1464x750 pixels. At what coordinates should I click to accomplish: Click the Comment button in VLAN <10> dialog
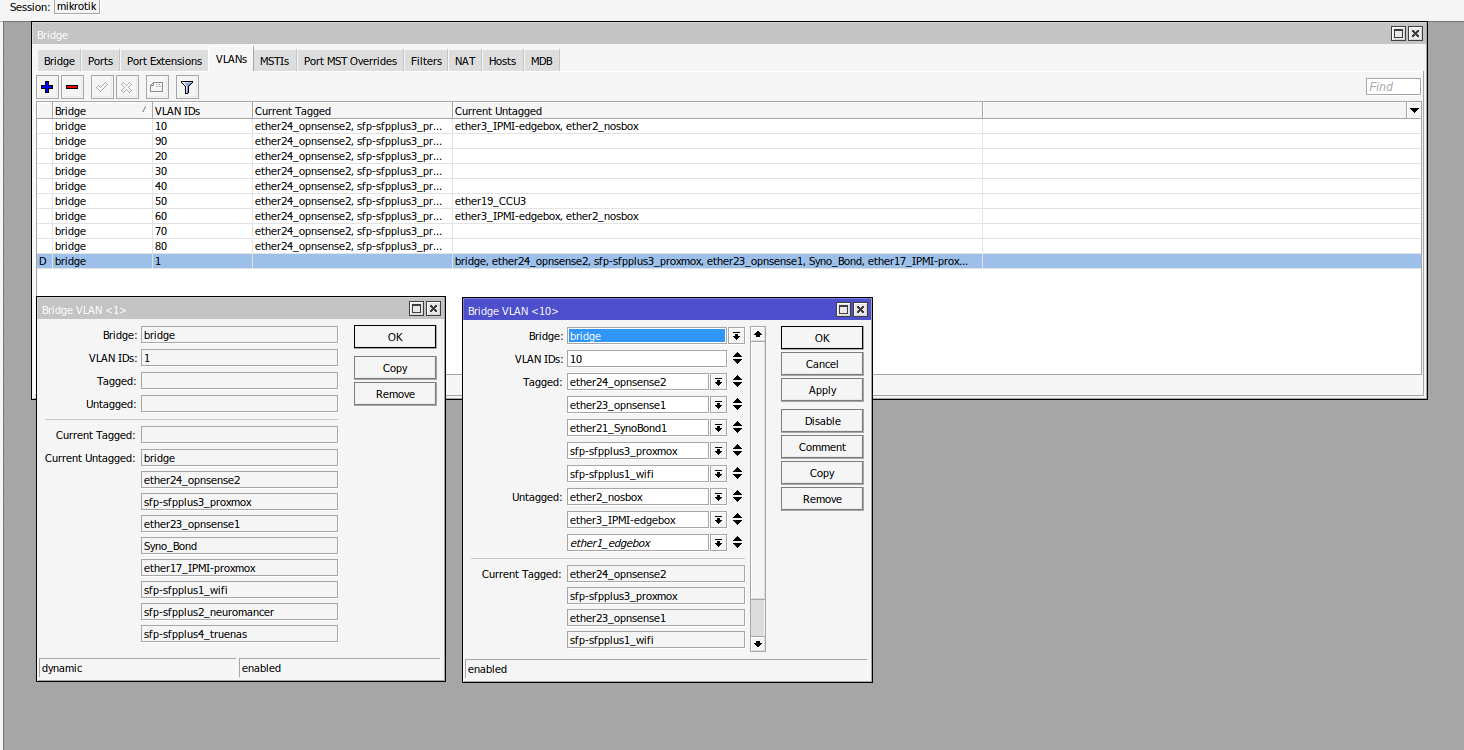pyautogui.click(x=822, y=447)
